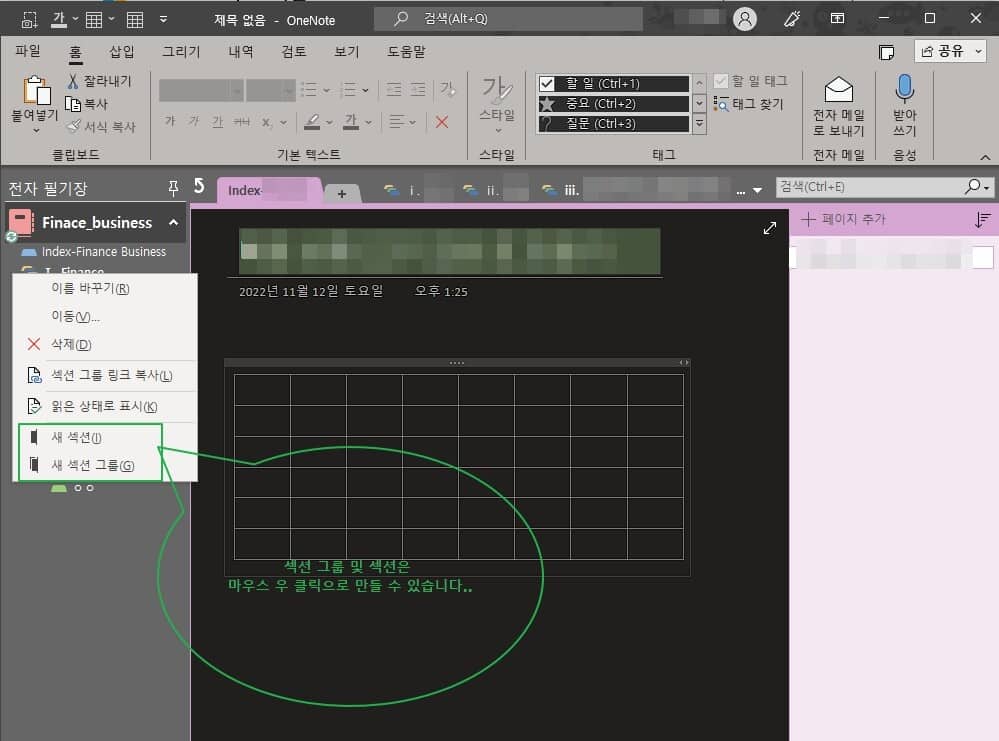Click Add Page (페이지 추가) button

coord(844,220)
